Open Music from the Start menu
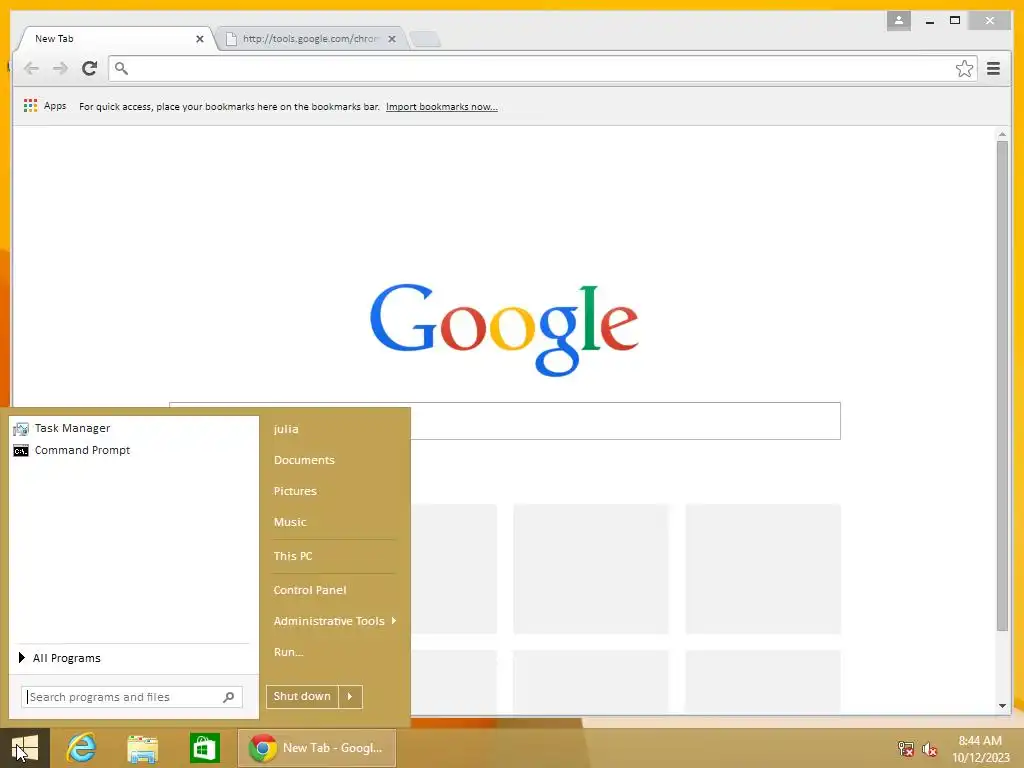 290,522
